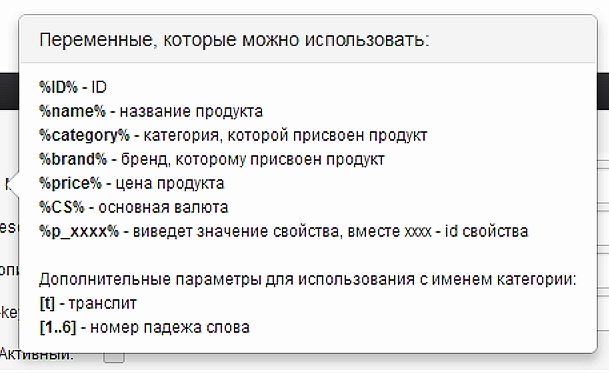Click the description цена продукта

[x=170, y=183]
